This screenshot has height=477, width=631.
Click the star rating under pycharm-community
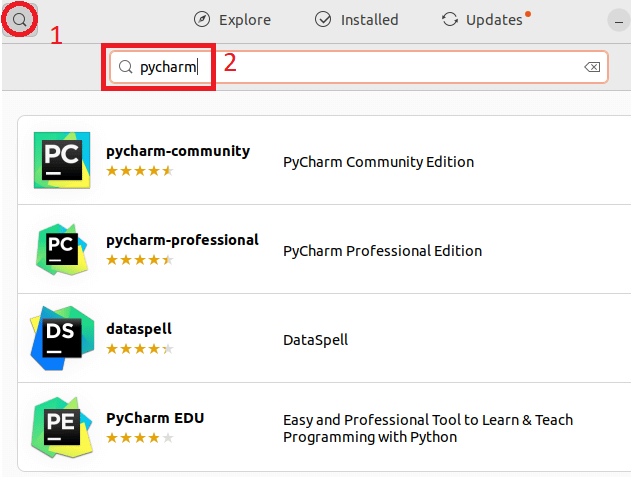(x=140, y=171)
